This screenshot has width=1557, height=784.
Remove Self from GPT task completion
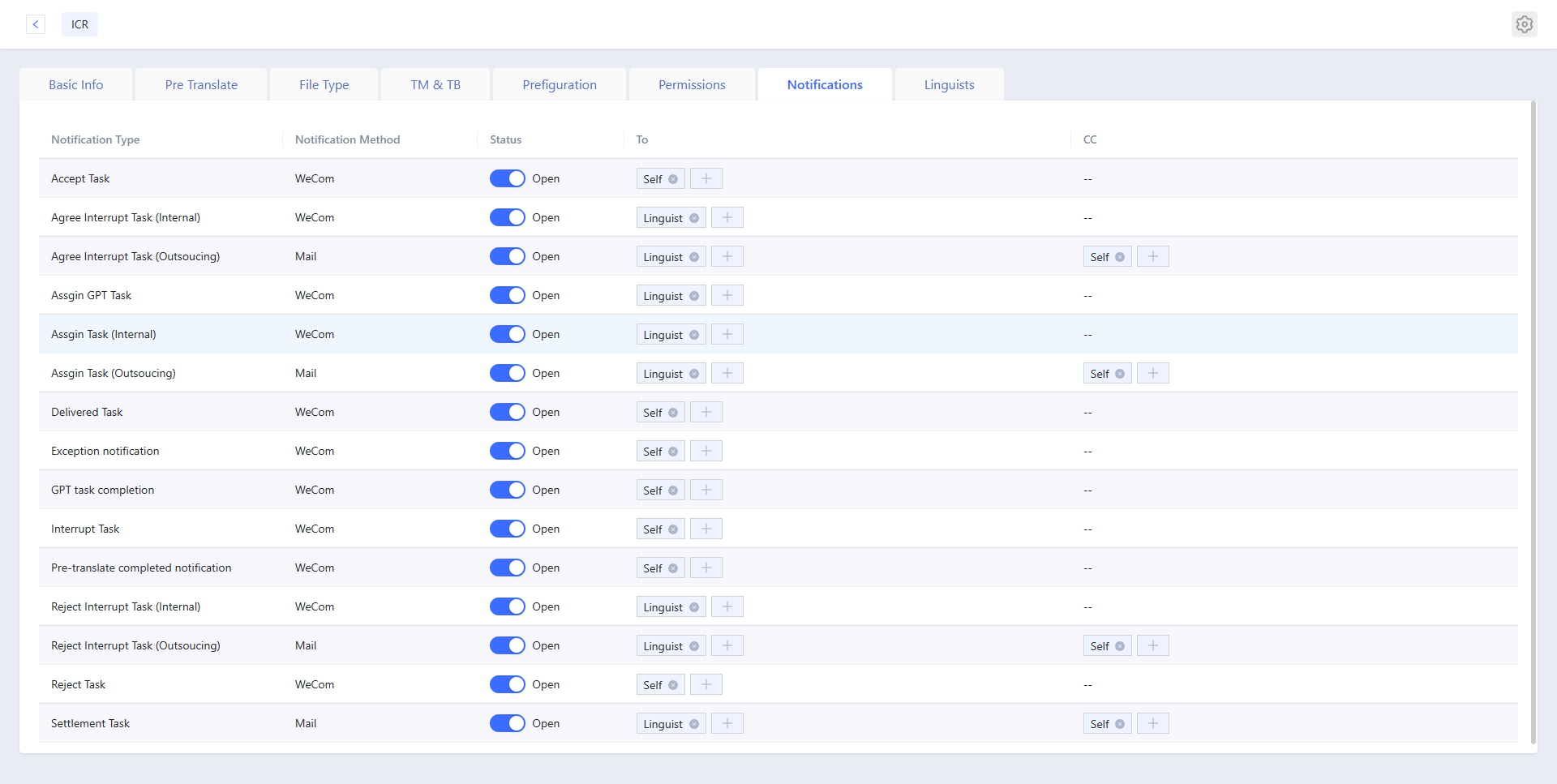tap(673, 491)
